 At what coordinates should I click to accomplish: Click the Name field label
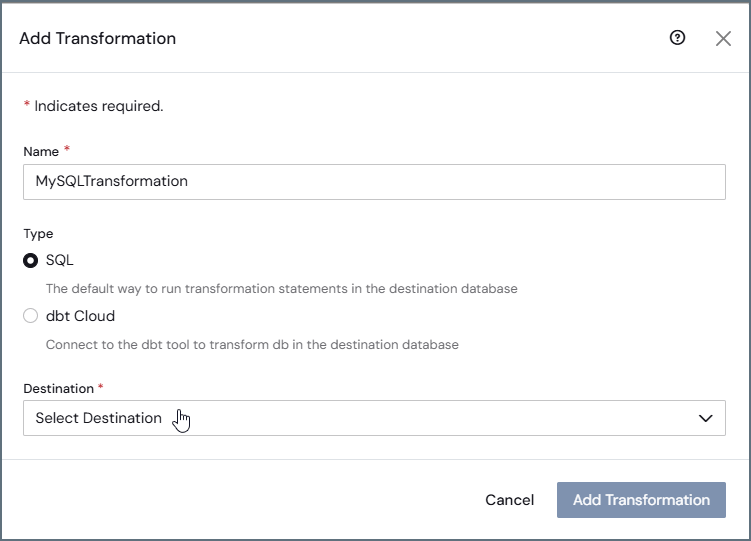[x=41, y=151]
